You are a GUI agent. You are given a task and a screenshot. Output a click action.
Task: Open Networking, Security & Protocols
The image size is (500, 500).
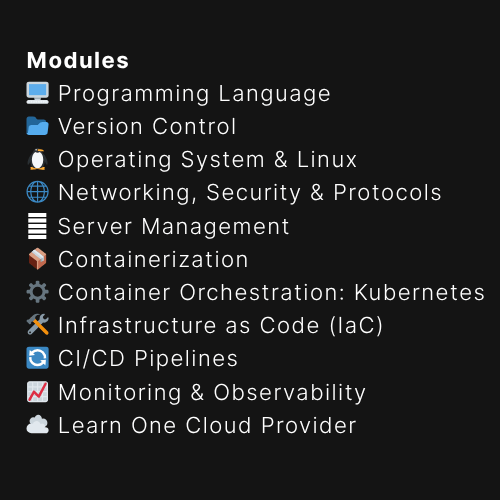pyautogui.click(x=250, y=193)
